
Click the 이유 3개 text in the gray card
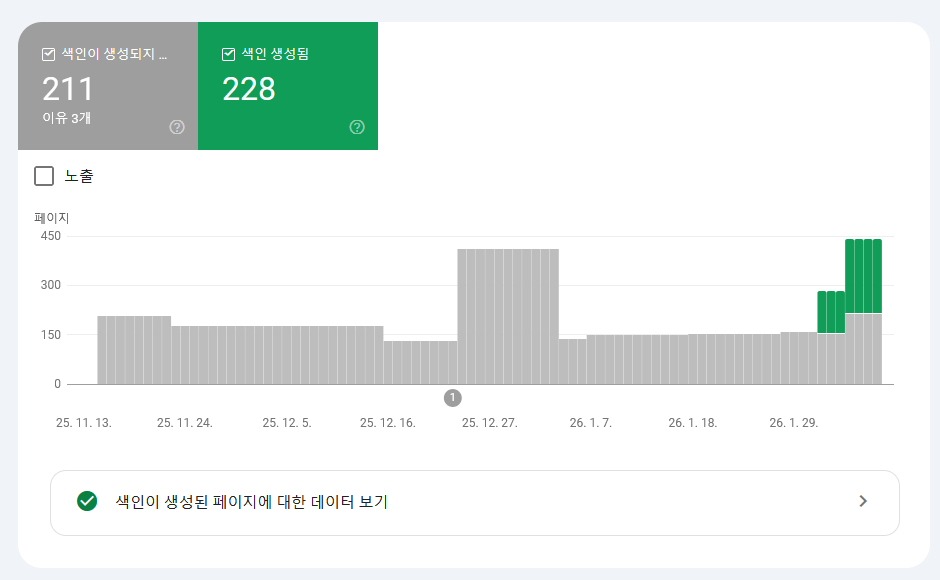coord(66,118)
